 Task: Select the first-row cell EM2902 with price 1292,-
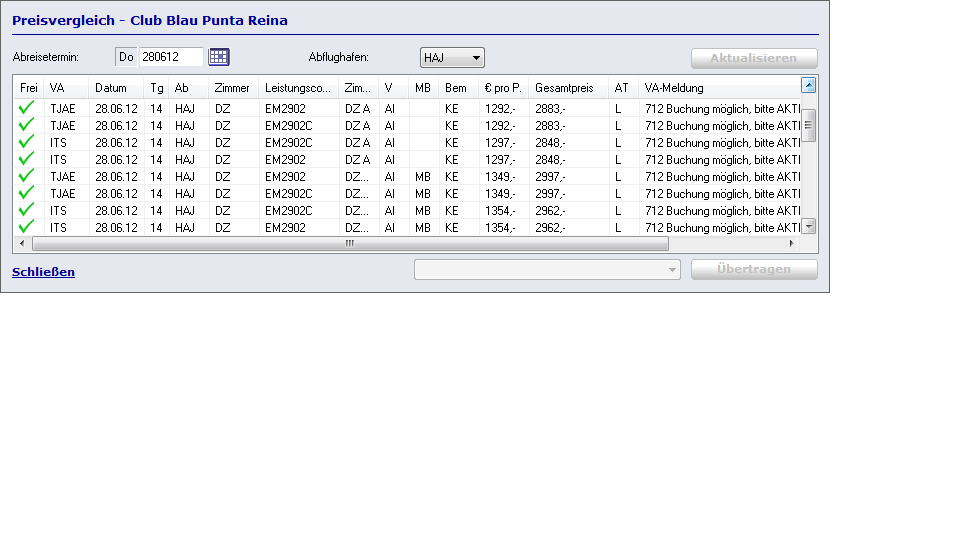[285, 108]
